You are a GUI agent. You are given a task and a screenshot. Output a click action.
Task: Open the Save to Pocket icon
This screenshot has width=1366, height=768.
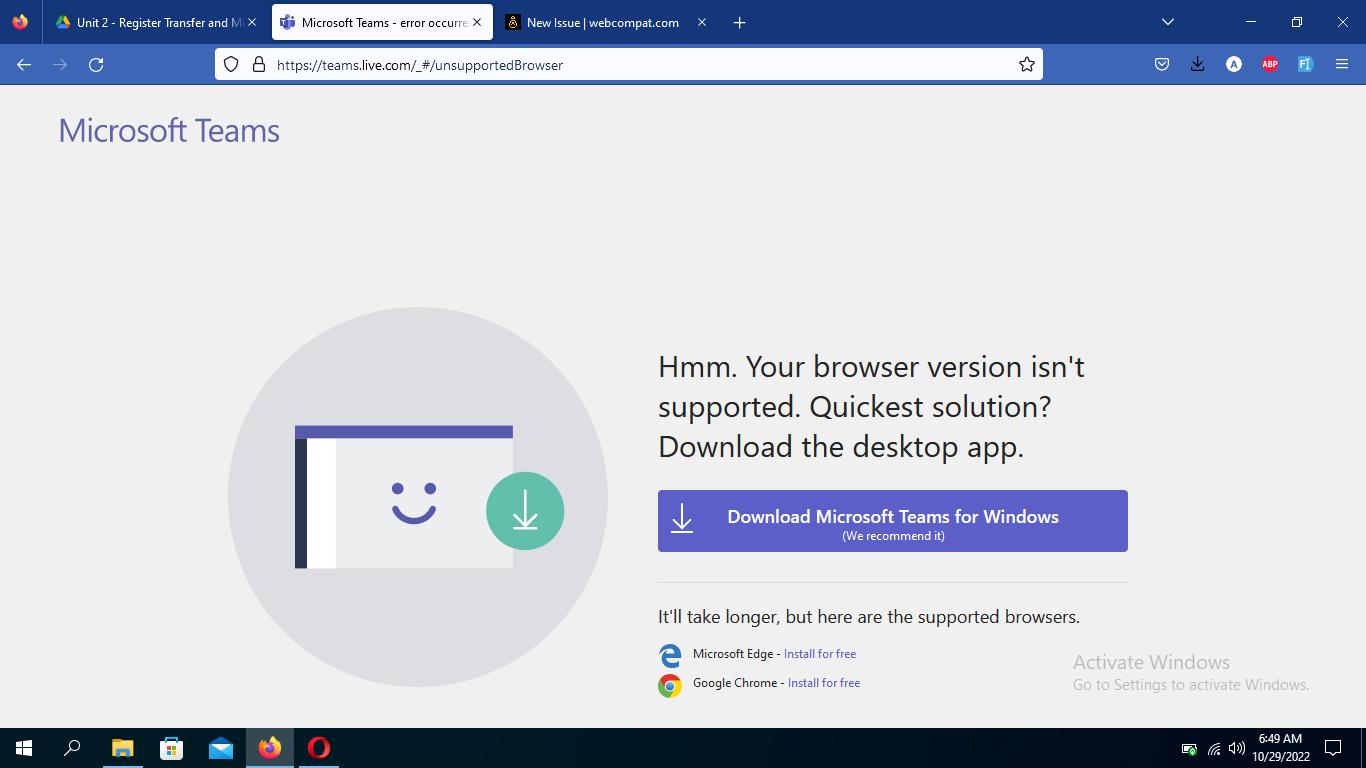click(1162, 65)
